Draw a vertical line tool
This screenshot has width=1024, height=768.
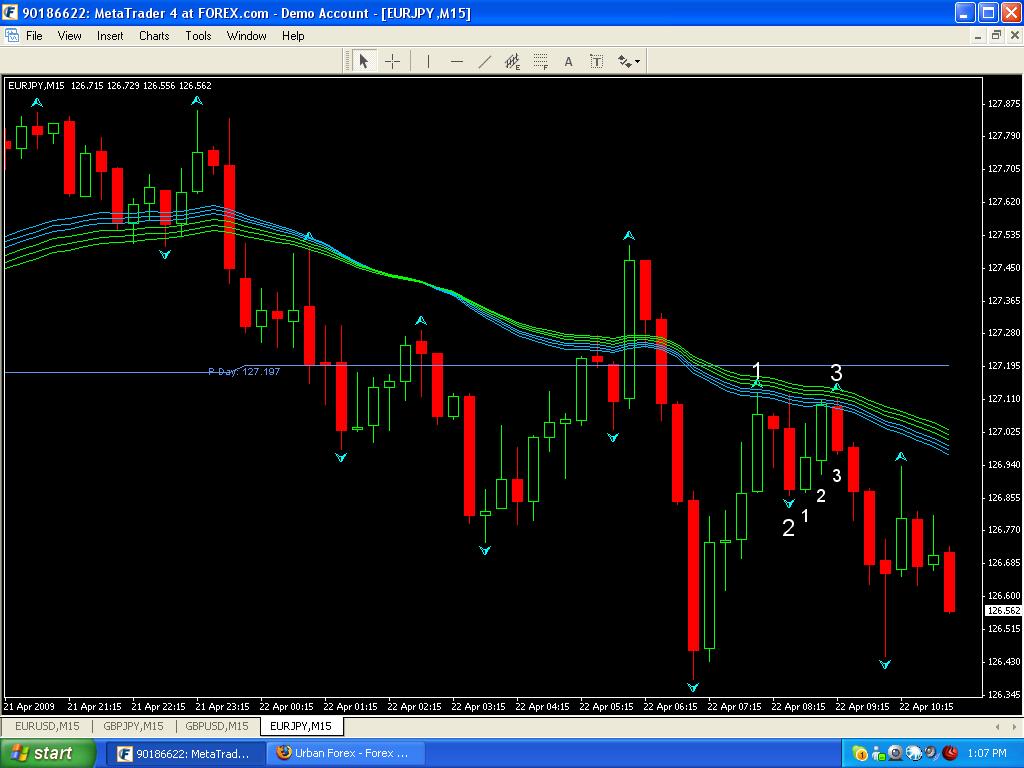[x=428, y=61]
